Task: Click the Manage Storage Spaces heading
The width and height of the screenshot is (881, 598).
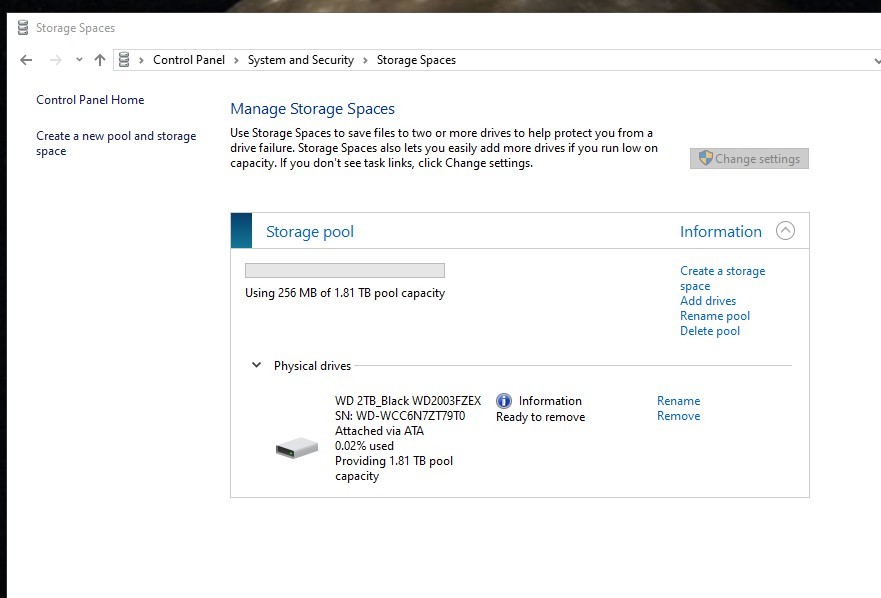Action: click(312, 109)
